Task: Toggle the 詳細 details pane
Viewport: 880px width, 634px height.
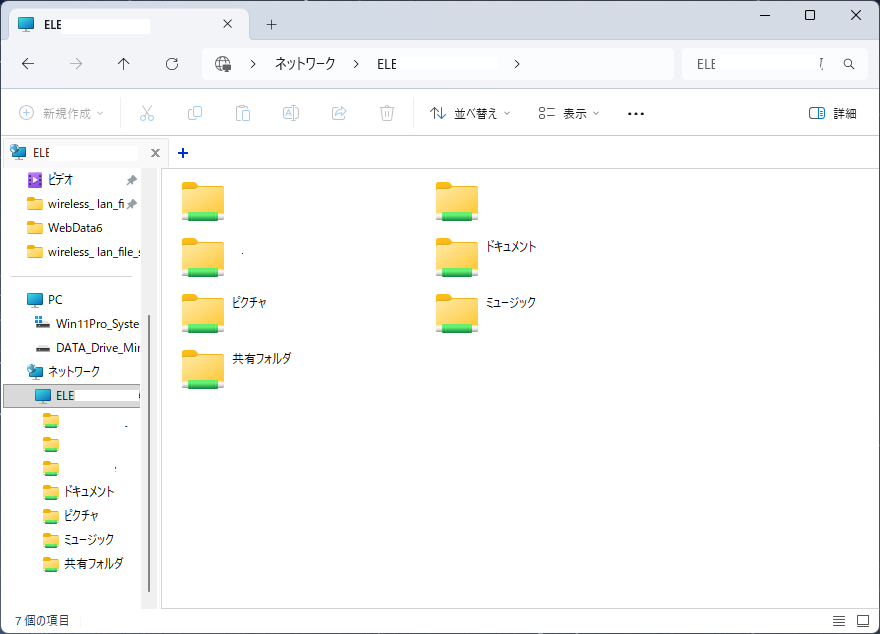Action: (832, 113)
